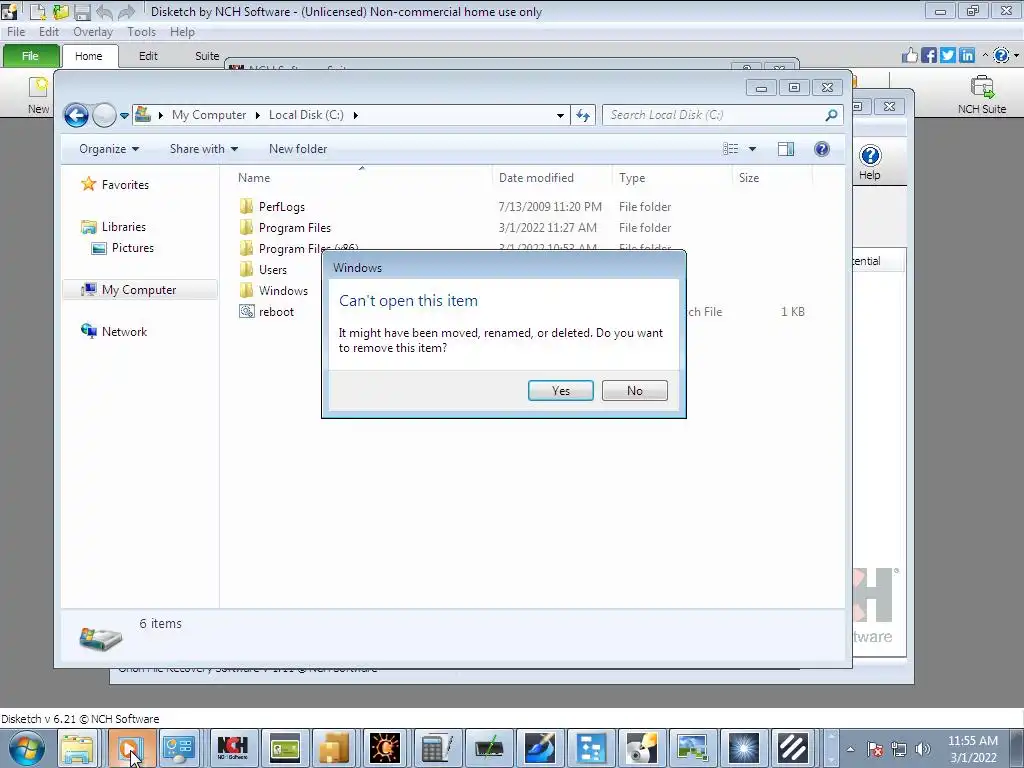Switch to the Home ribbon tab
The image size is (1024, 768).
coord(89,56)
